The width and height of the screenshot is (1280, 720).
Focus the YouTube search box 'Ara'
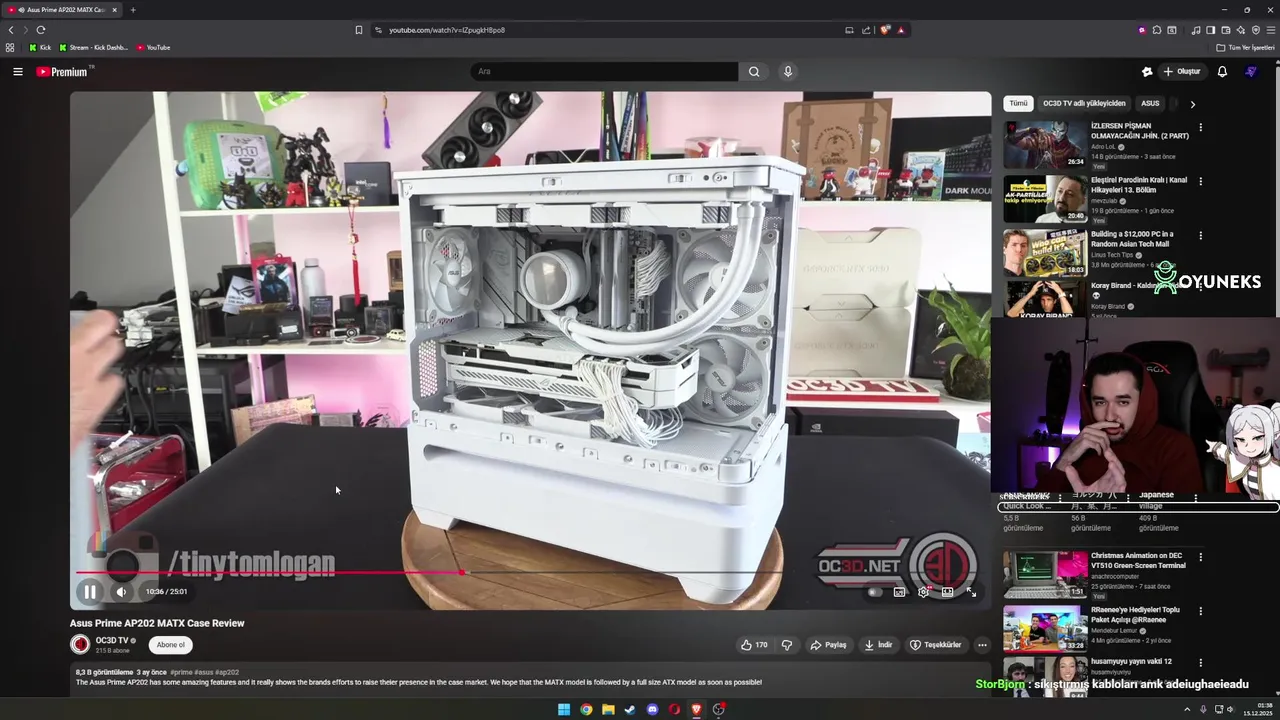(605, 71)
